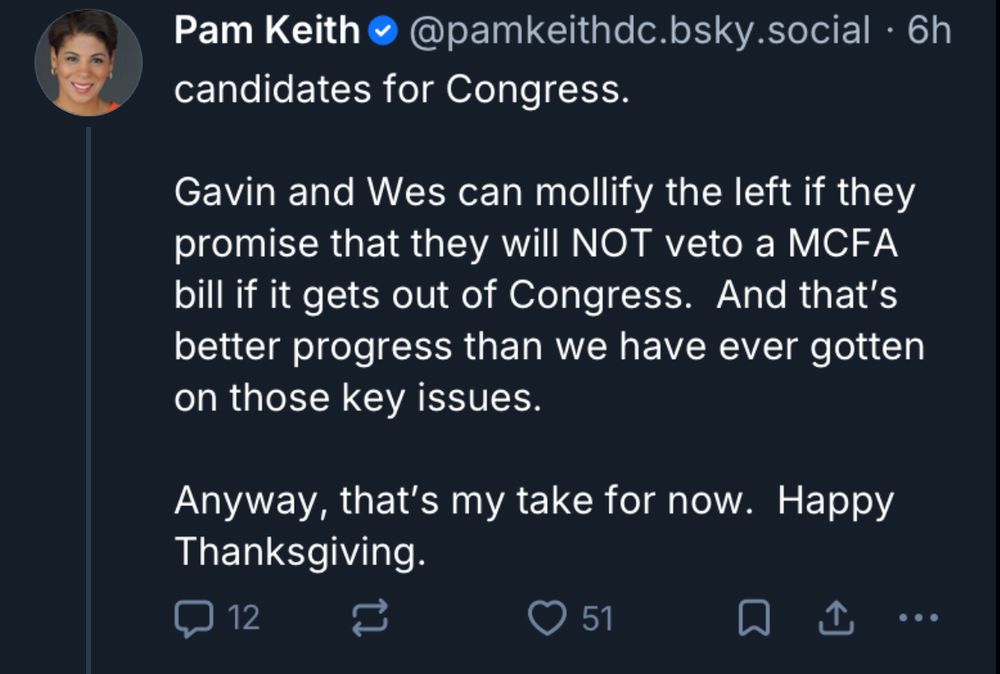Screen dimensions: 1000x674
Task: Repost this post using the repost icon
Action: [x=371, y=619]
